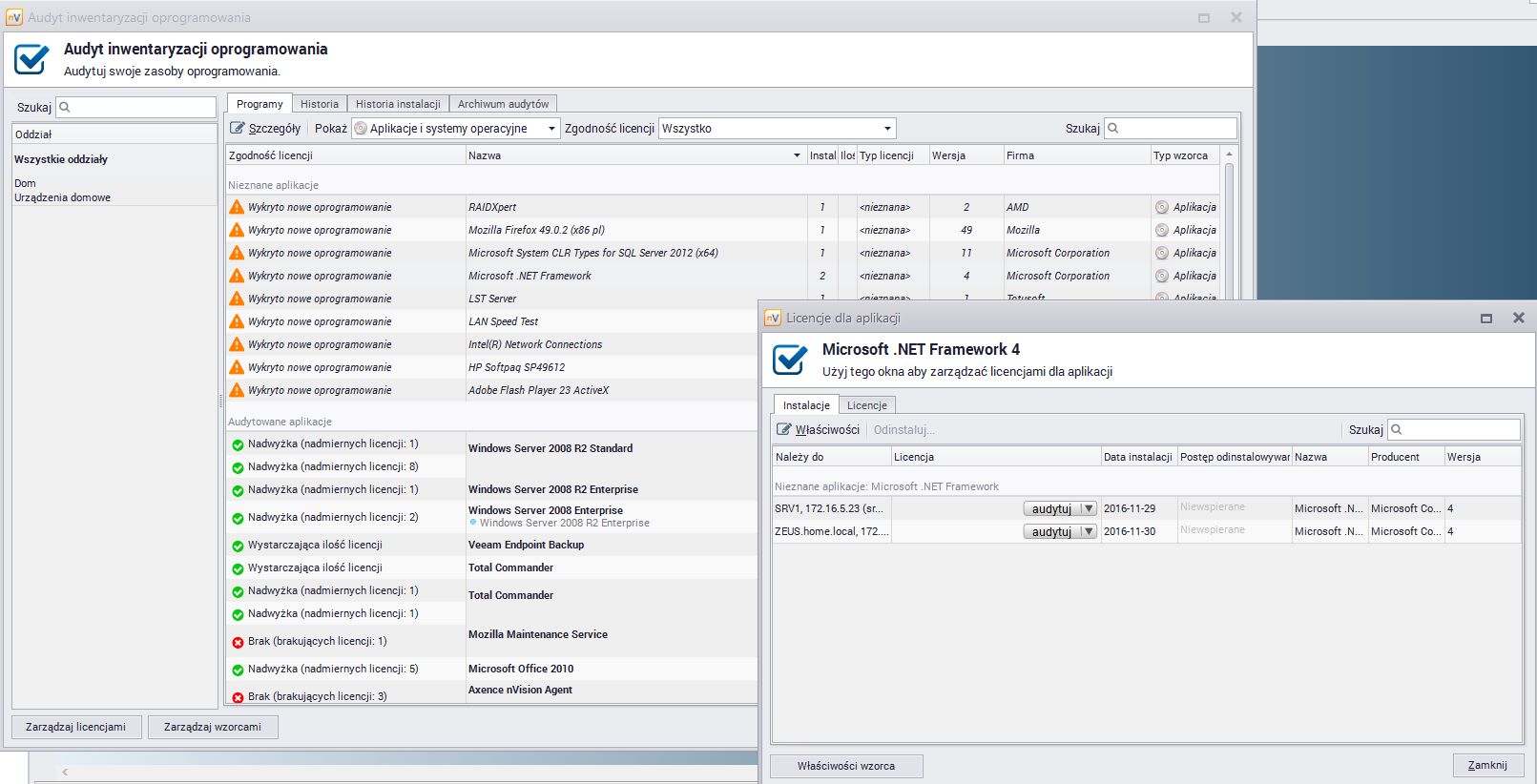Screen dimensions: 1537x784
Task: Click the Firma column header
Action: coord(1077,155)
